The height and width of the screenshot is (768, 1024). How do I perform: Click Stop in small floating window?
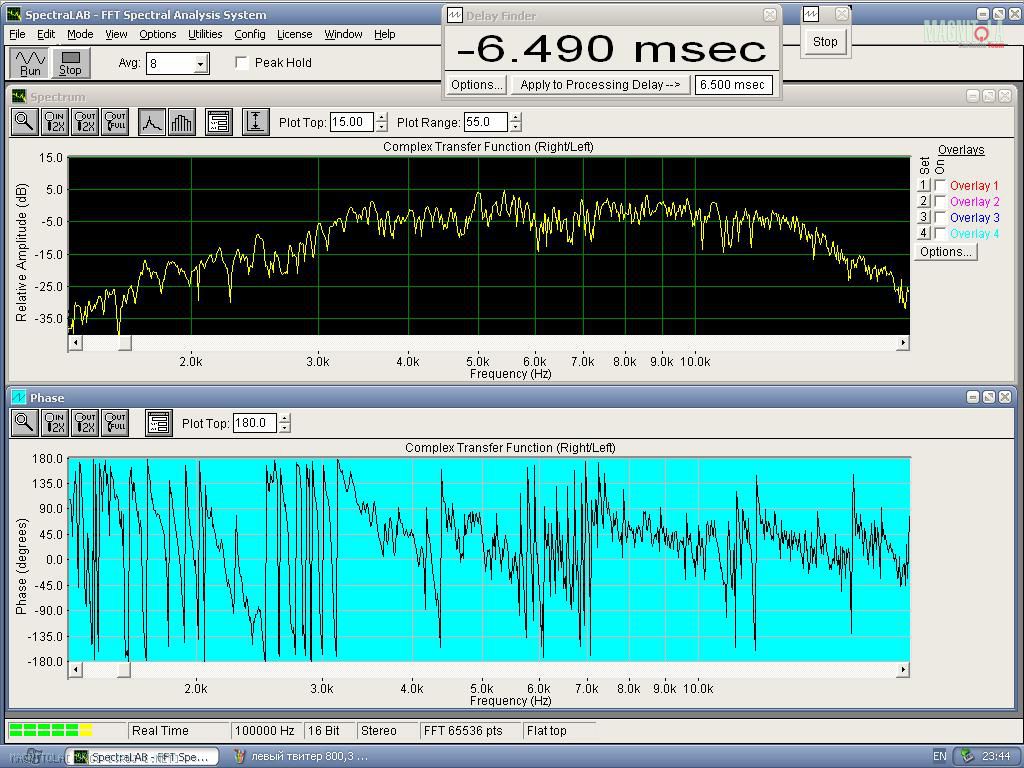[825, 42]
